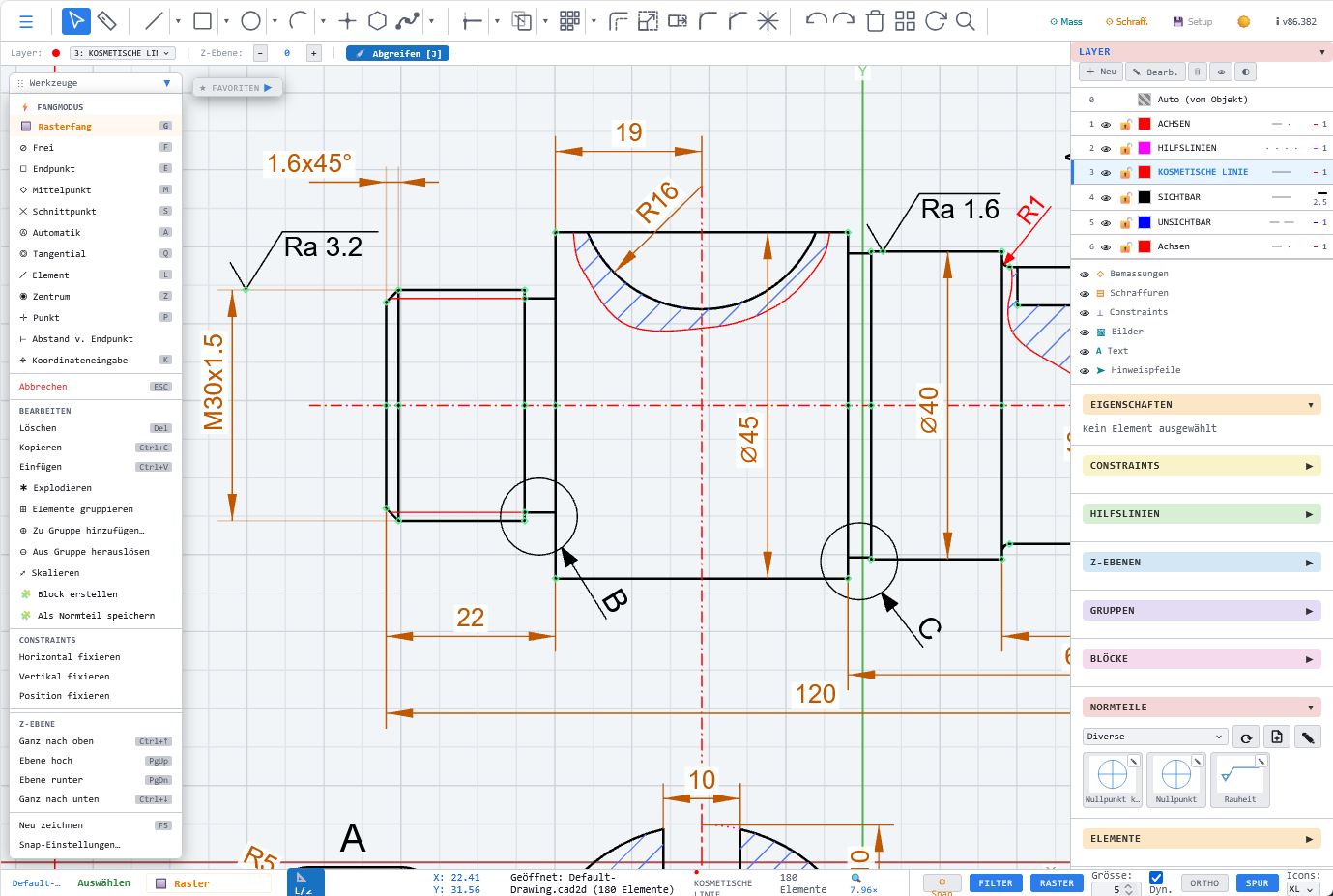Viewport: 1333px width, 896px height.
Task: Toggle visibility of SICHTBAR layer
Action: coord(1106,197)
